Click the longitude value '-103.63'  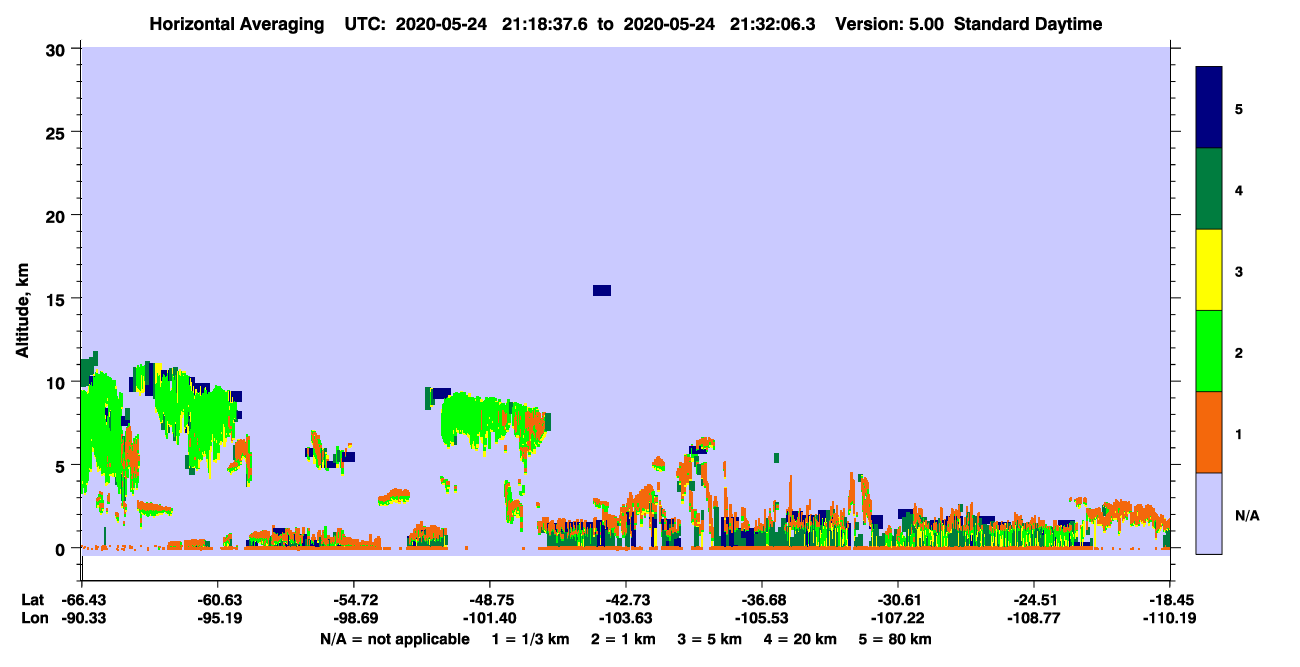pyautogui.click(x=626, y=619)
